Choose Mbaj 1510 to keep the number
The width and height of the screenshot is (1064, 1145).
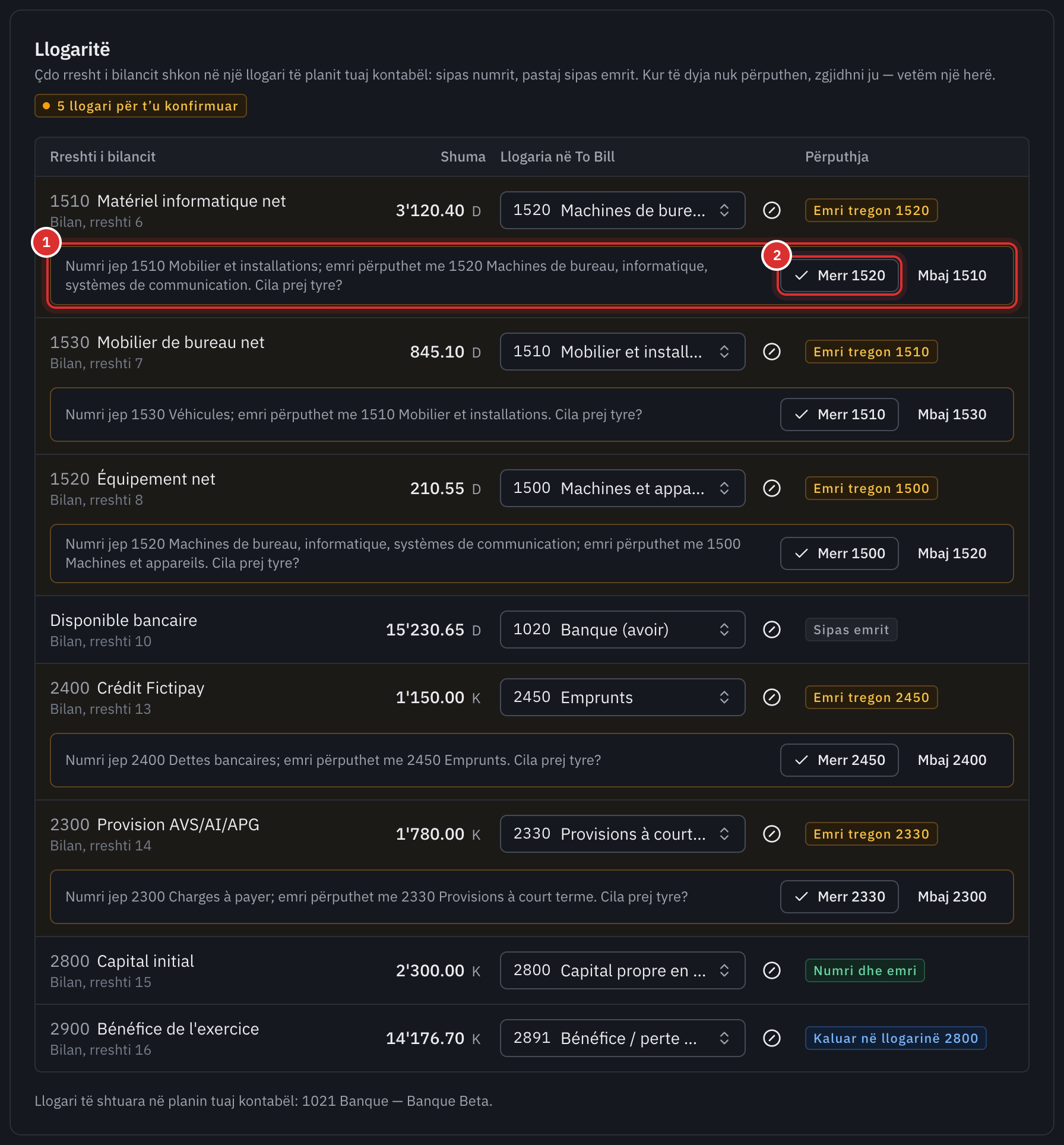point(952,276)
